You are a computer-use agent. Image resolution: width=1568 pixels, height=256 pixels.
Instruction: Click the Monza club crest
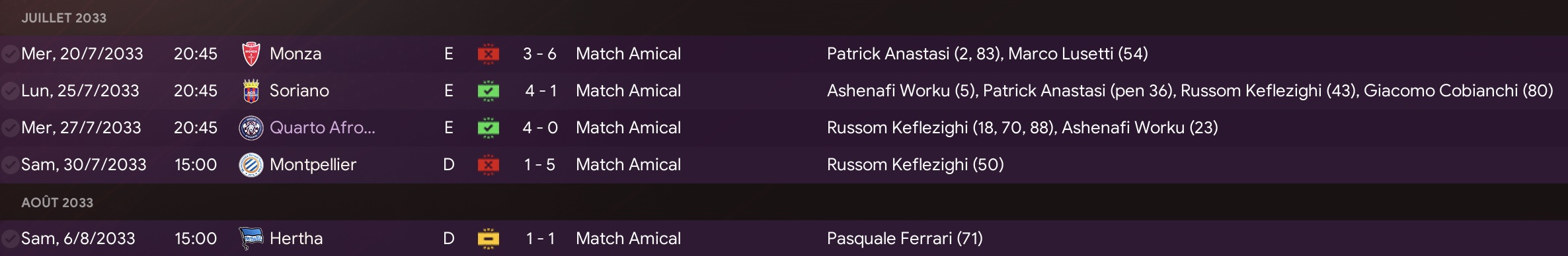(x=251, y=54)
